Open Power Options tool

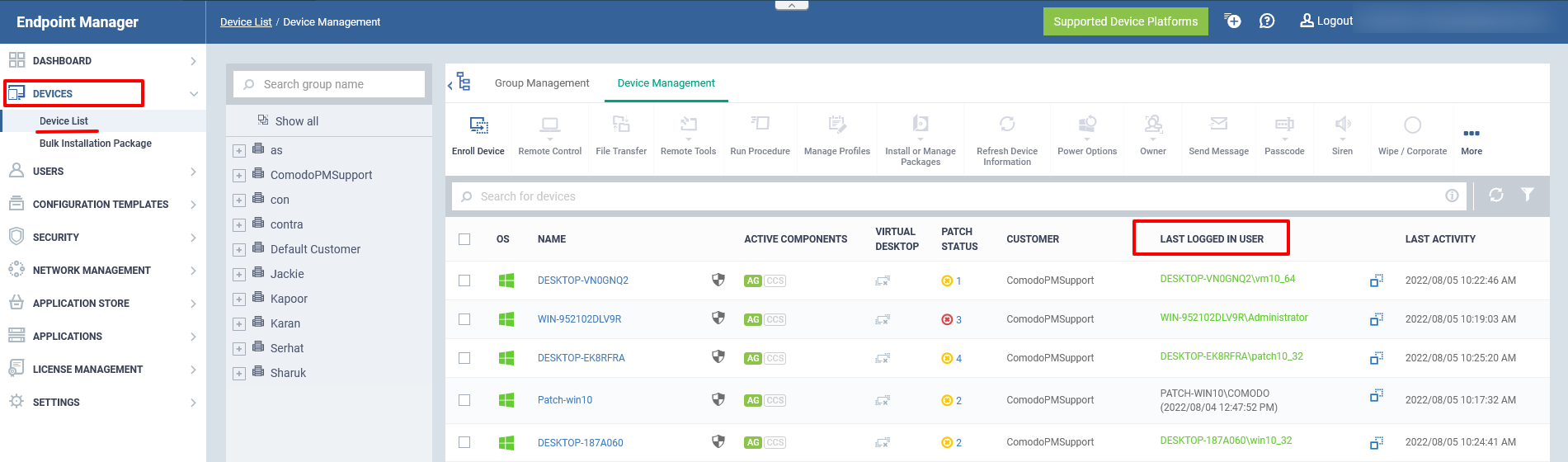(1087, 135)
